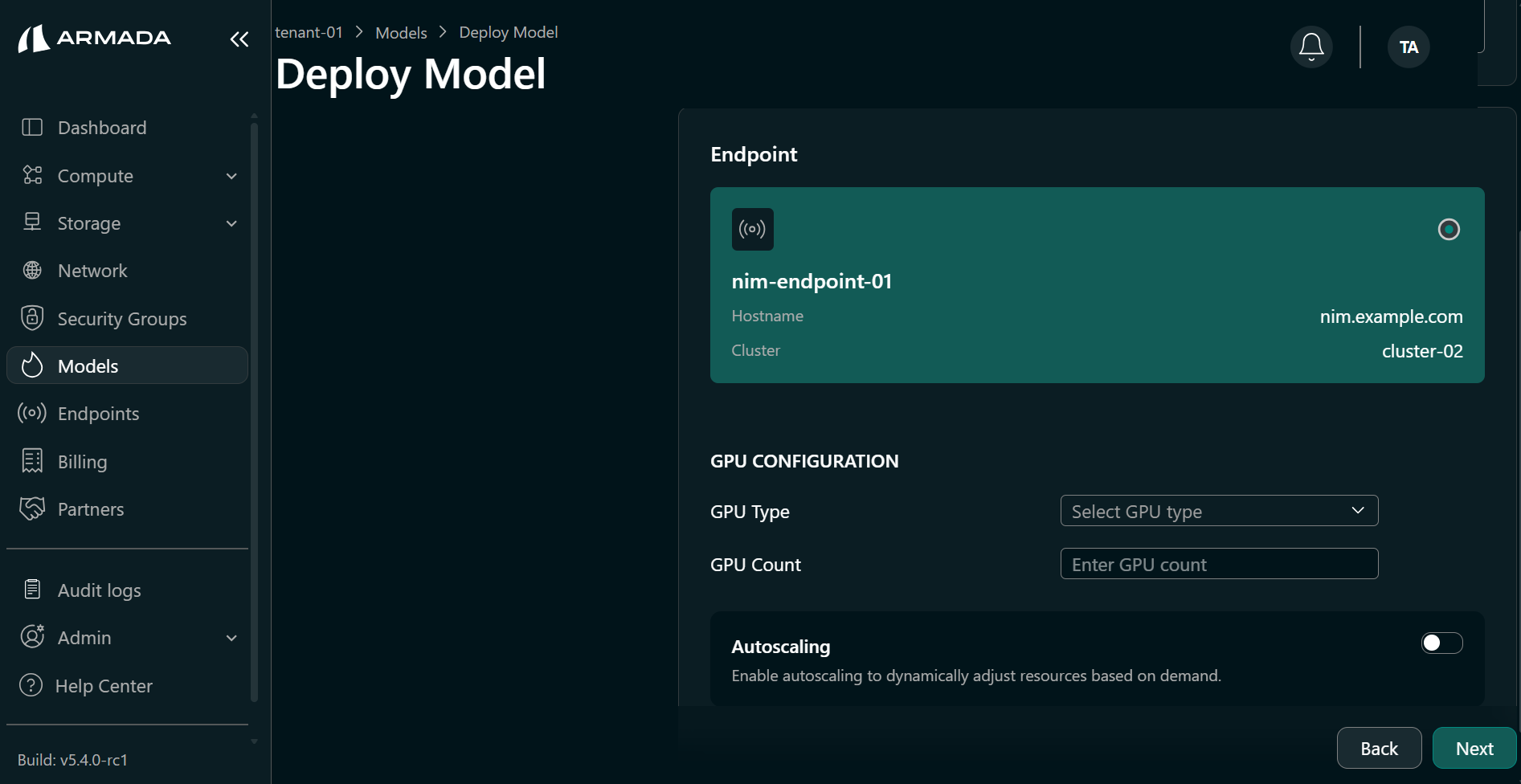Click the GPU CONFIGURATION heading
Viewport: 1521px width, 784px height.
click(x=804, y=461)
